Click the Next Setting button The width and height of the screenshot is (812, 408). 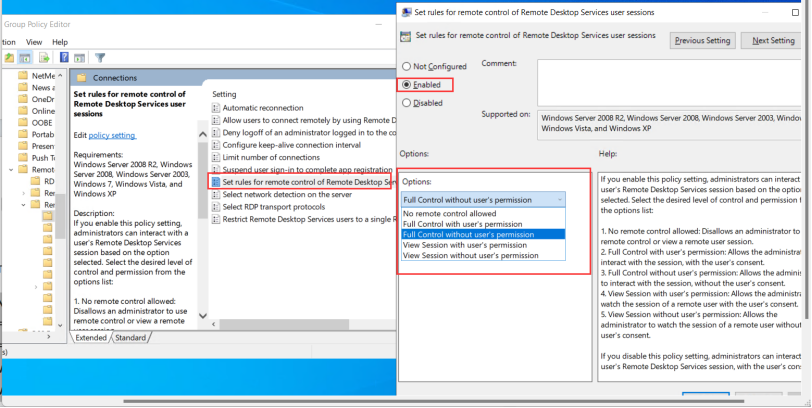click(773, 40)
